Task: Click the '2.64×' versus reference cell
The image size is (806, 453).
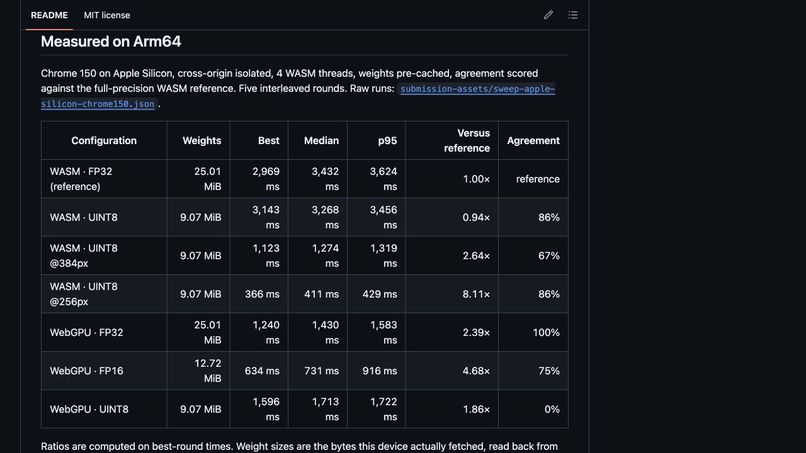Action: 452,256
